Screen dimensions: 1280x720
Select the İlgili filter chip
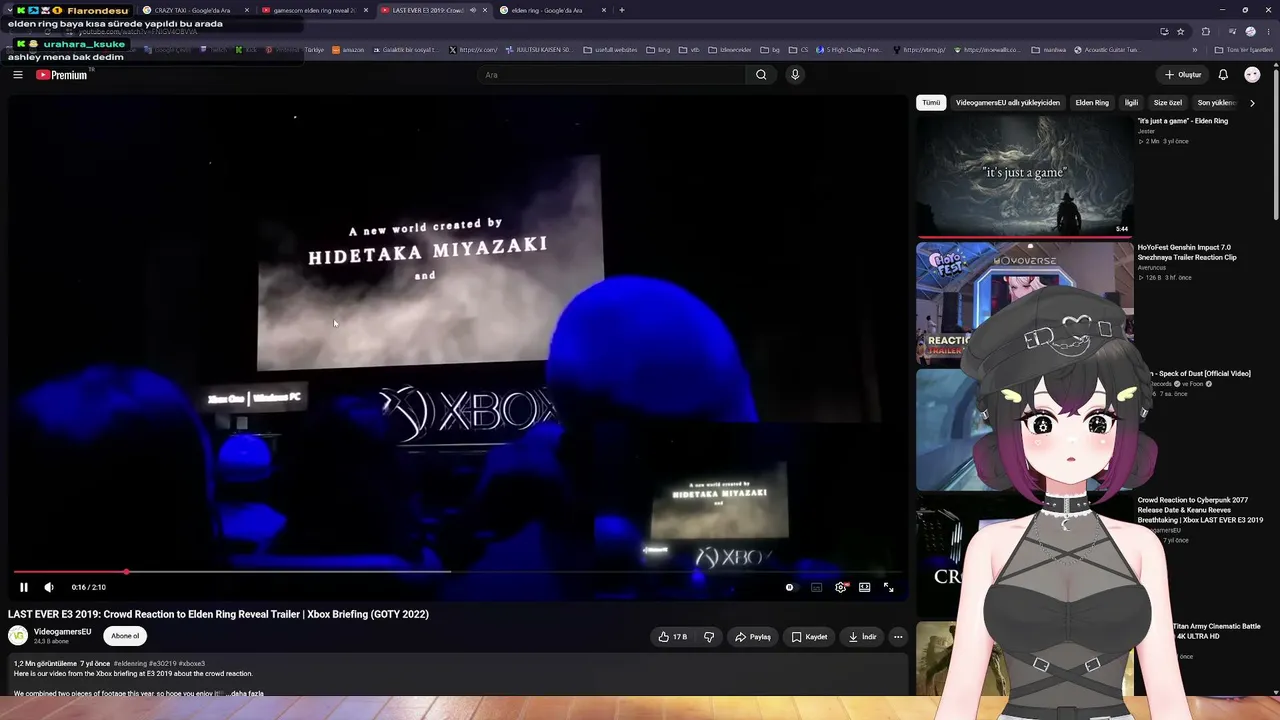point(1131,103)
